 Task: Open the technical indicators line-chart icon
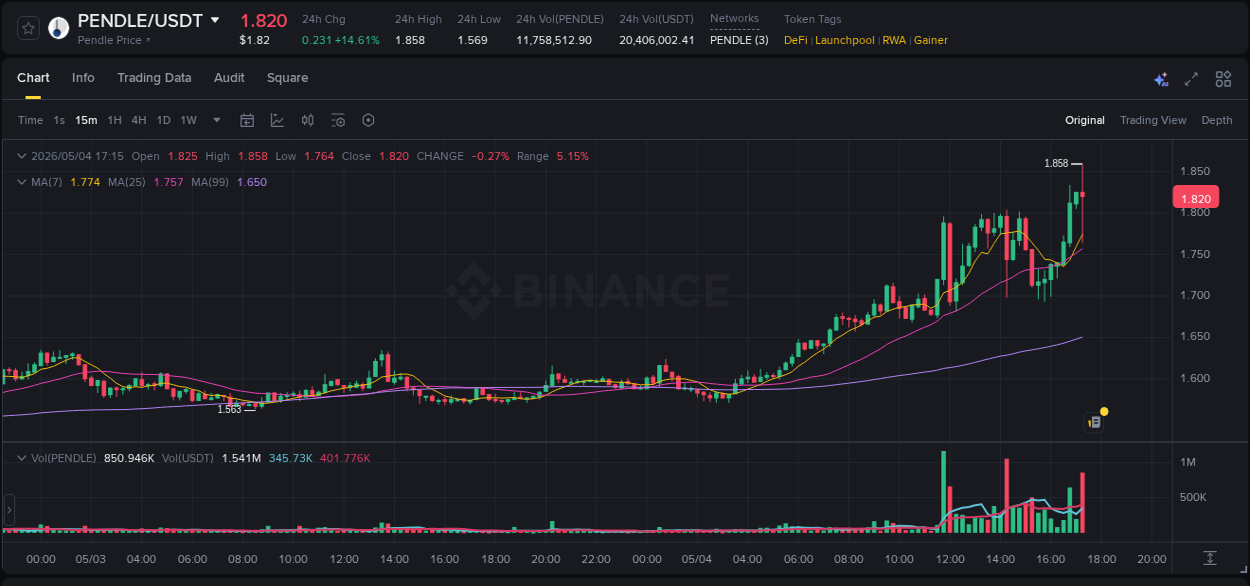(277, 120)
